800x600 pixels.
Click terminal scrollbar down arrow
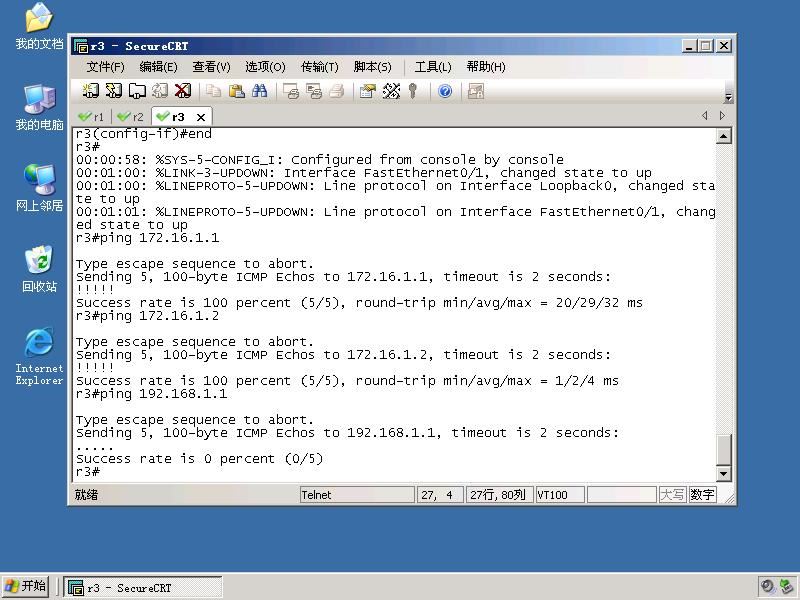point(724,473)
